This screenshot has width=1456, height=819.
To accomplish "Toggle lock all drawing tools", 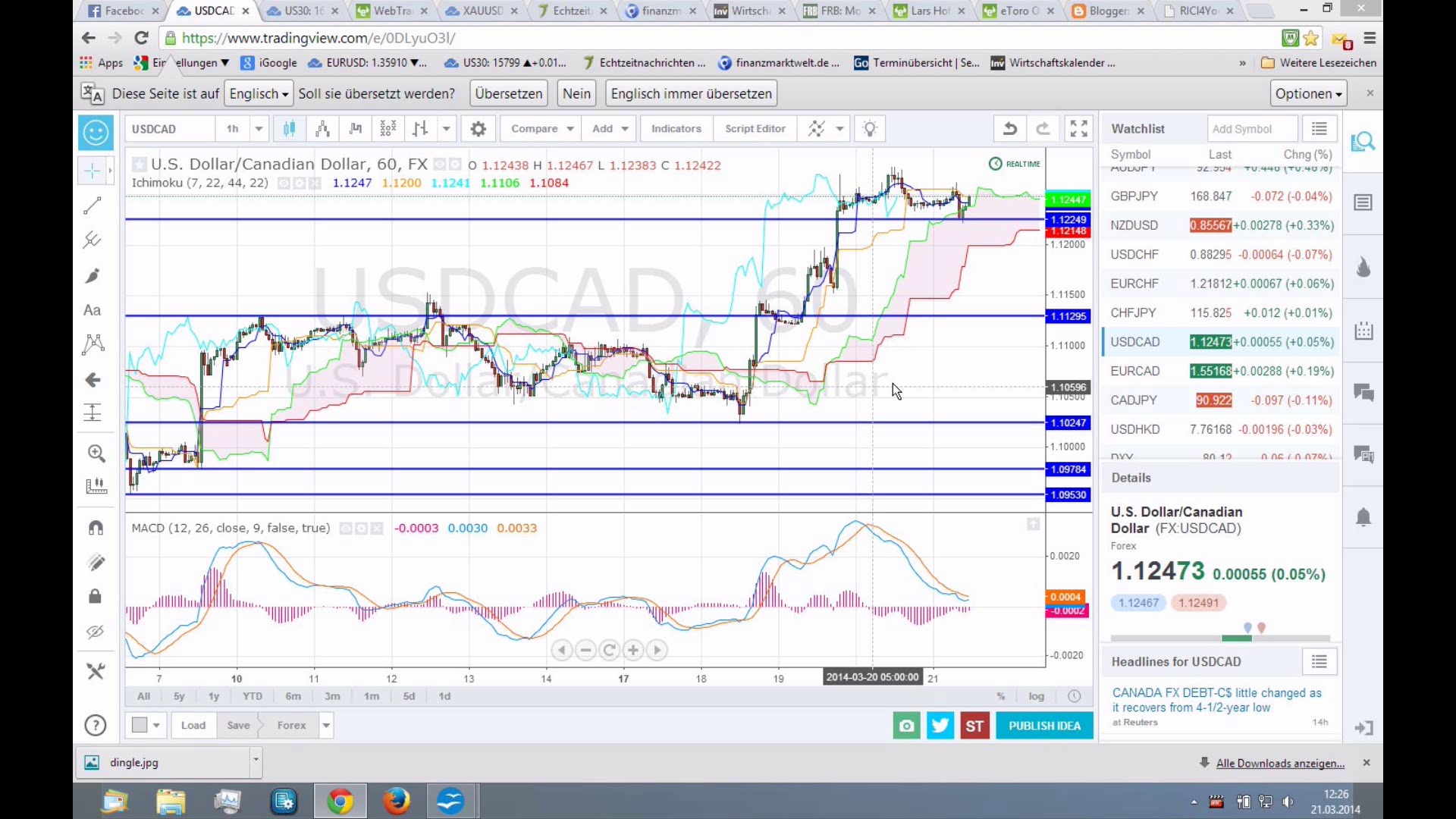I will 95,597.
